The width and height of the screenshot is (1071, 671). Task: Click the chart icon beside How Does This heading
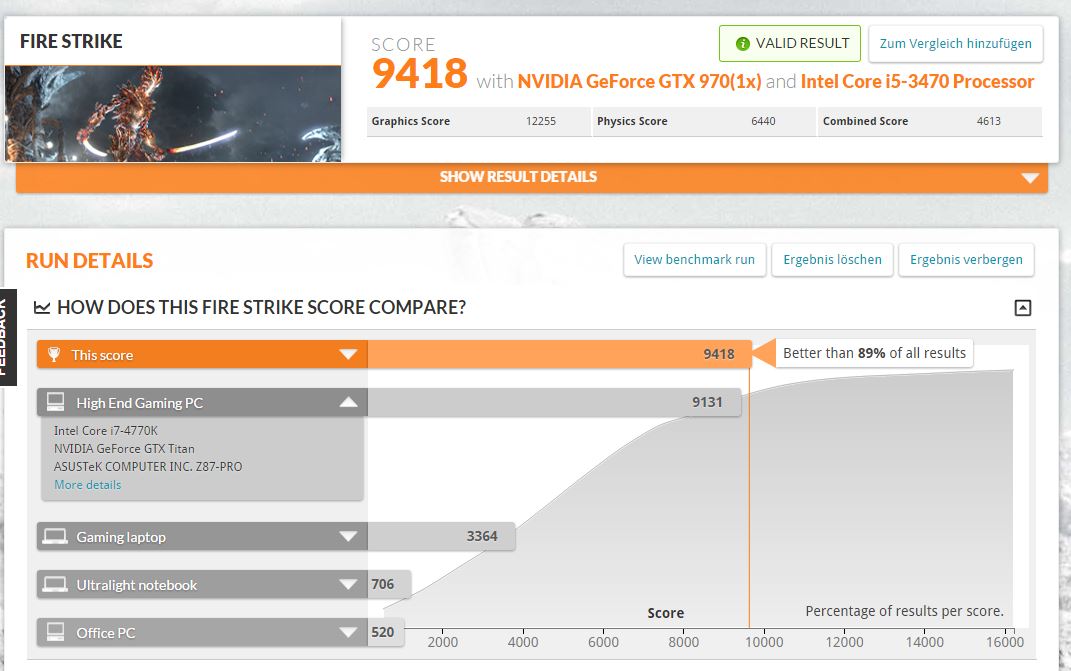coord(42,307)
